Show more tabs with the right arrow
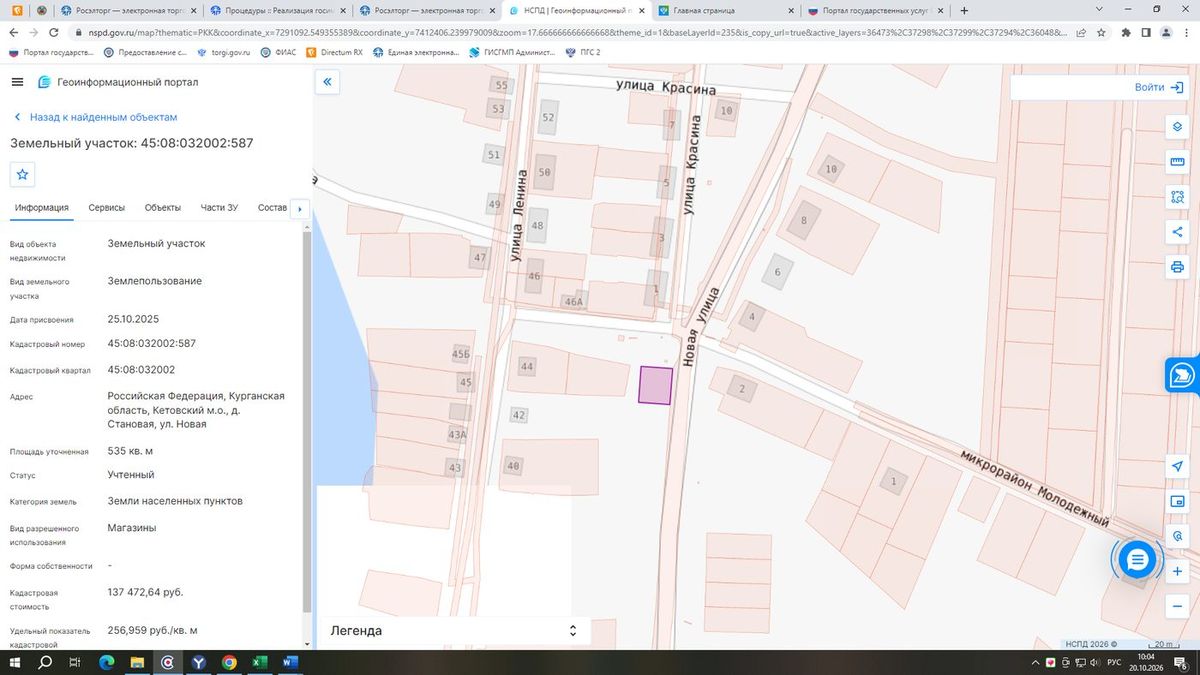 tap(299, 209)
